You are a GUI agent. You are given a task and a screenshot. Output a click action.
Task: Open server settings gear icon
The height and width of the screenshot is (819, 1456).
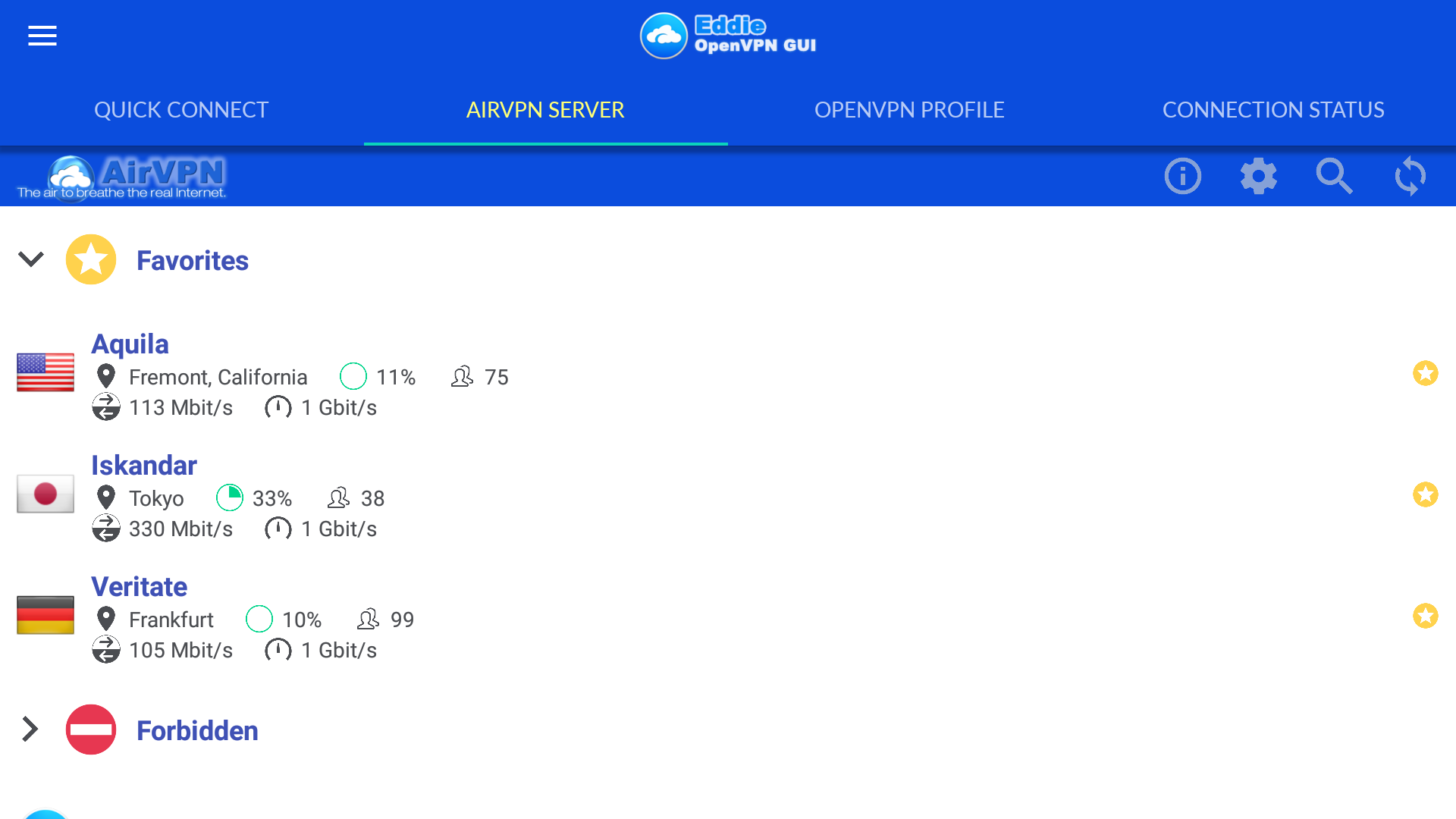(1258, 176)
